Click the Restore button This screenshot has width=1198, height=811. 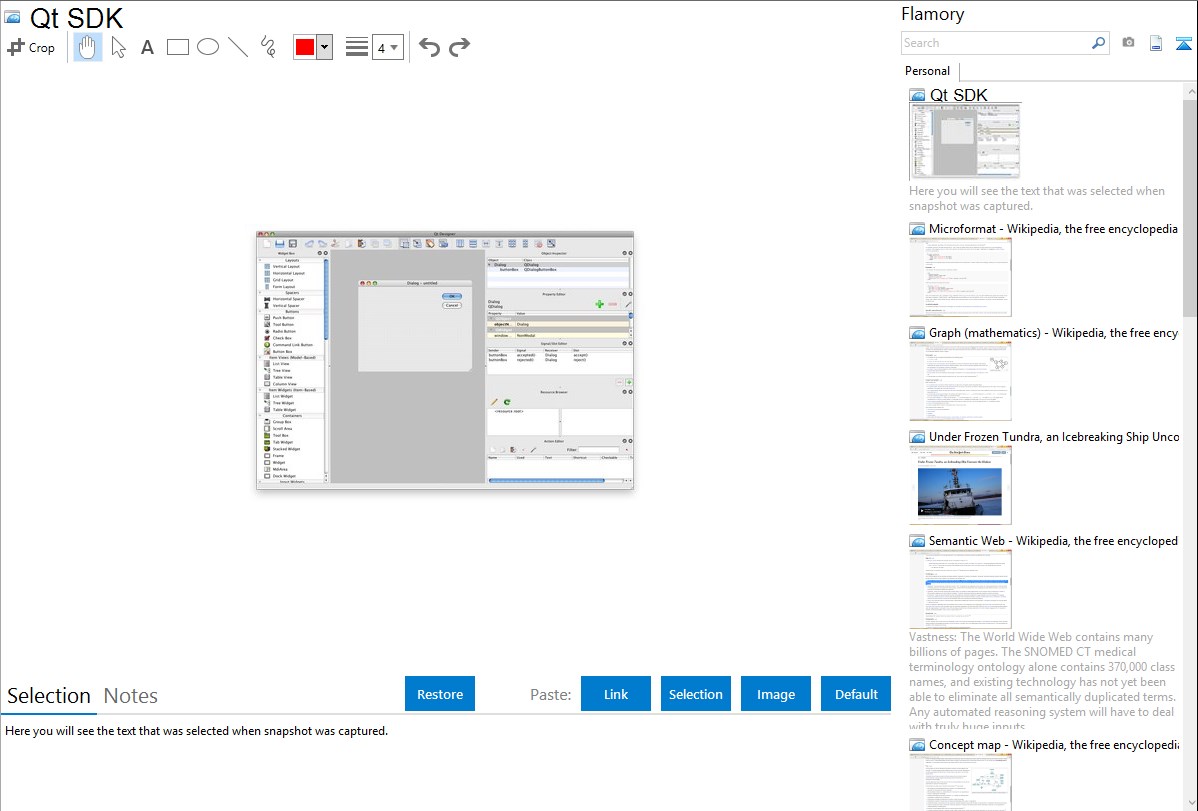(x=440, y=694)
